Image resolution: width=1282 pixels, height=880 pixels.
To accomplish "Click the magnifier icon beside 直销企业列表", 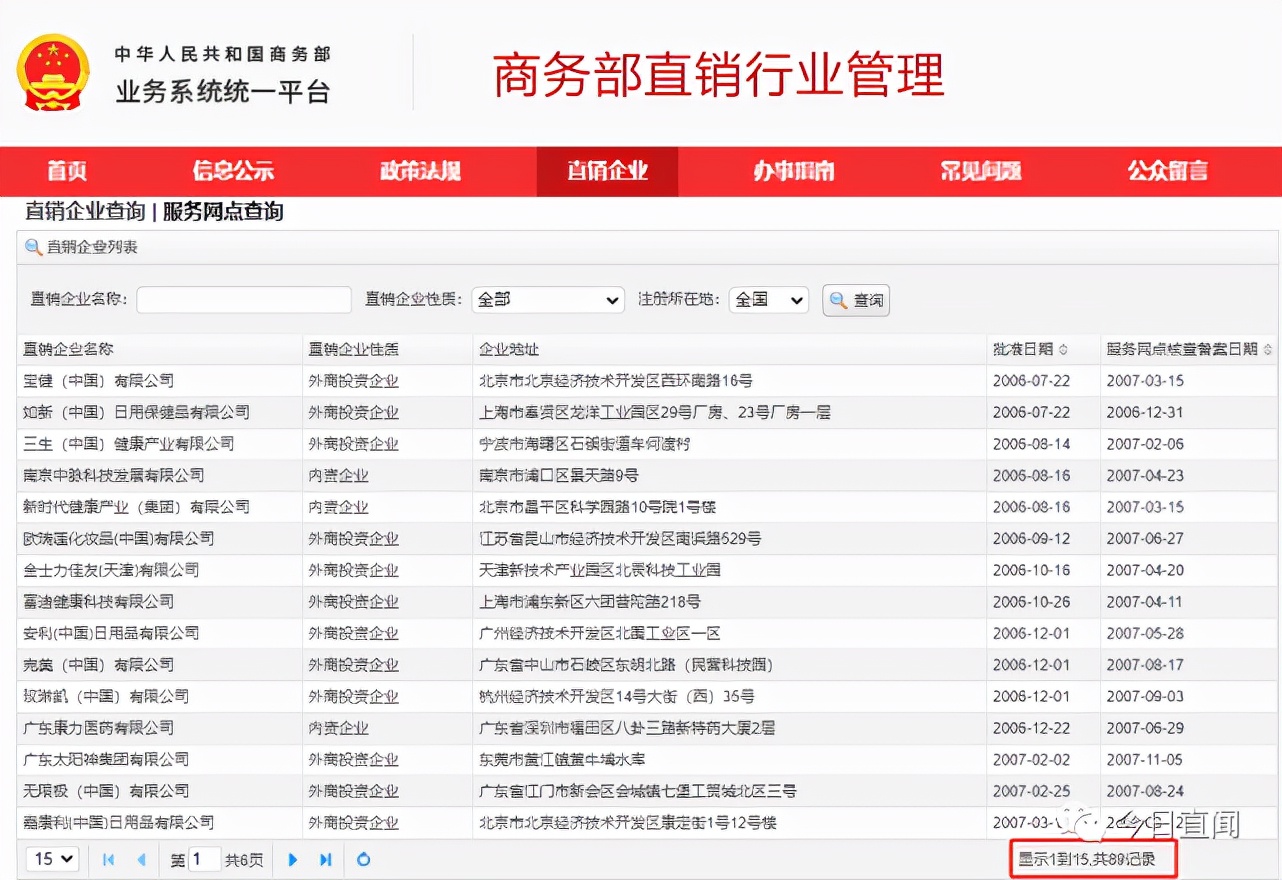I will (x=32, y=247).
